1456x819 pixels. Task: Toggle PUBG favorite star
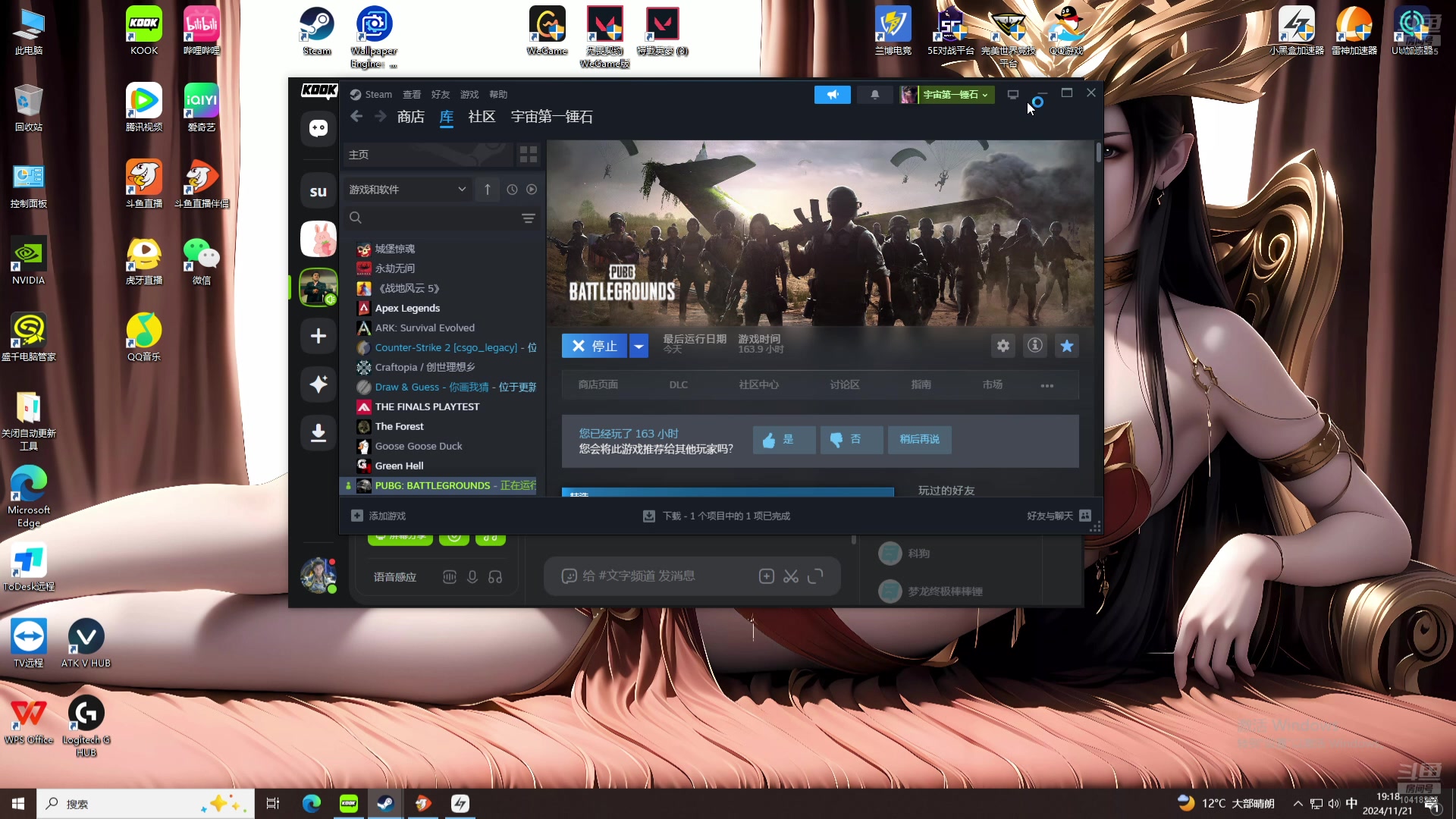1067,346
